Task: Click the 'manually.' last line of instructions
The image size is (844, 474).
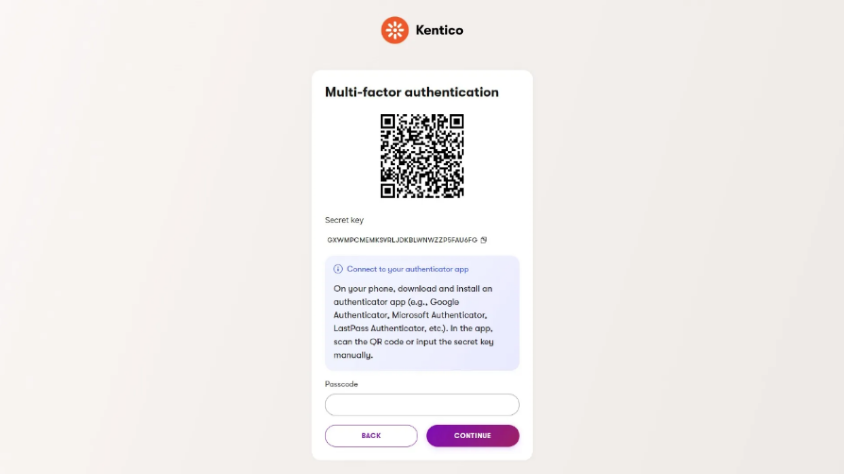Action: coord(353,355)
